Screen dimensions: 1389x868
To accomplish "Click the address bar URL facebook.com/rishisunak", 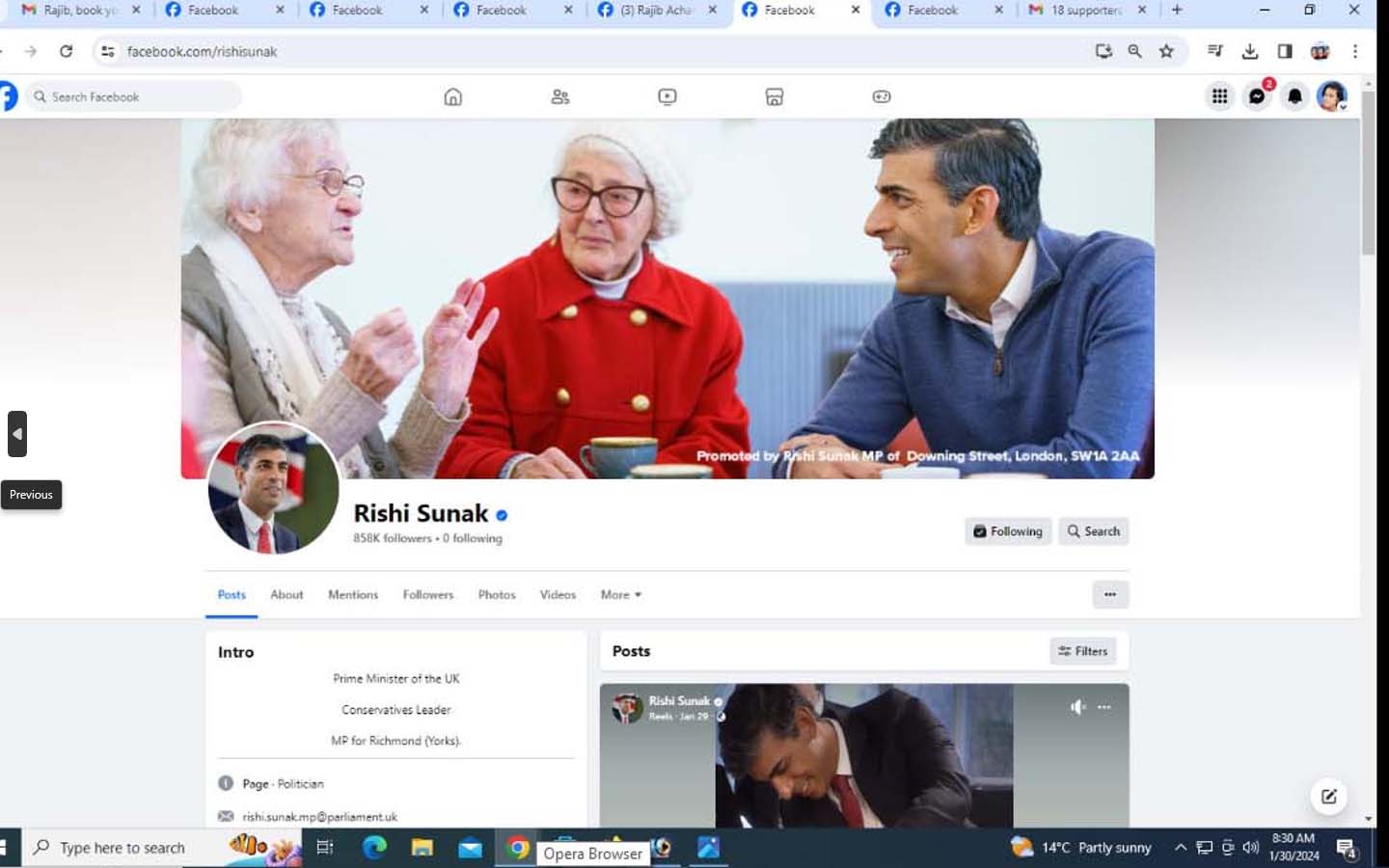I will 202,51.
